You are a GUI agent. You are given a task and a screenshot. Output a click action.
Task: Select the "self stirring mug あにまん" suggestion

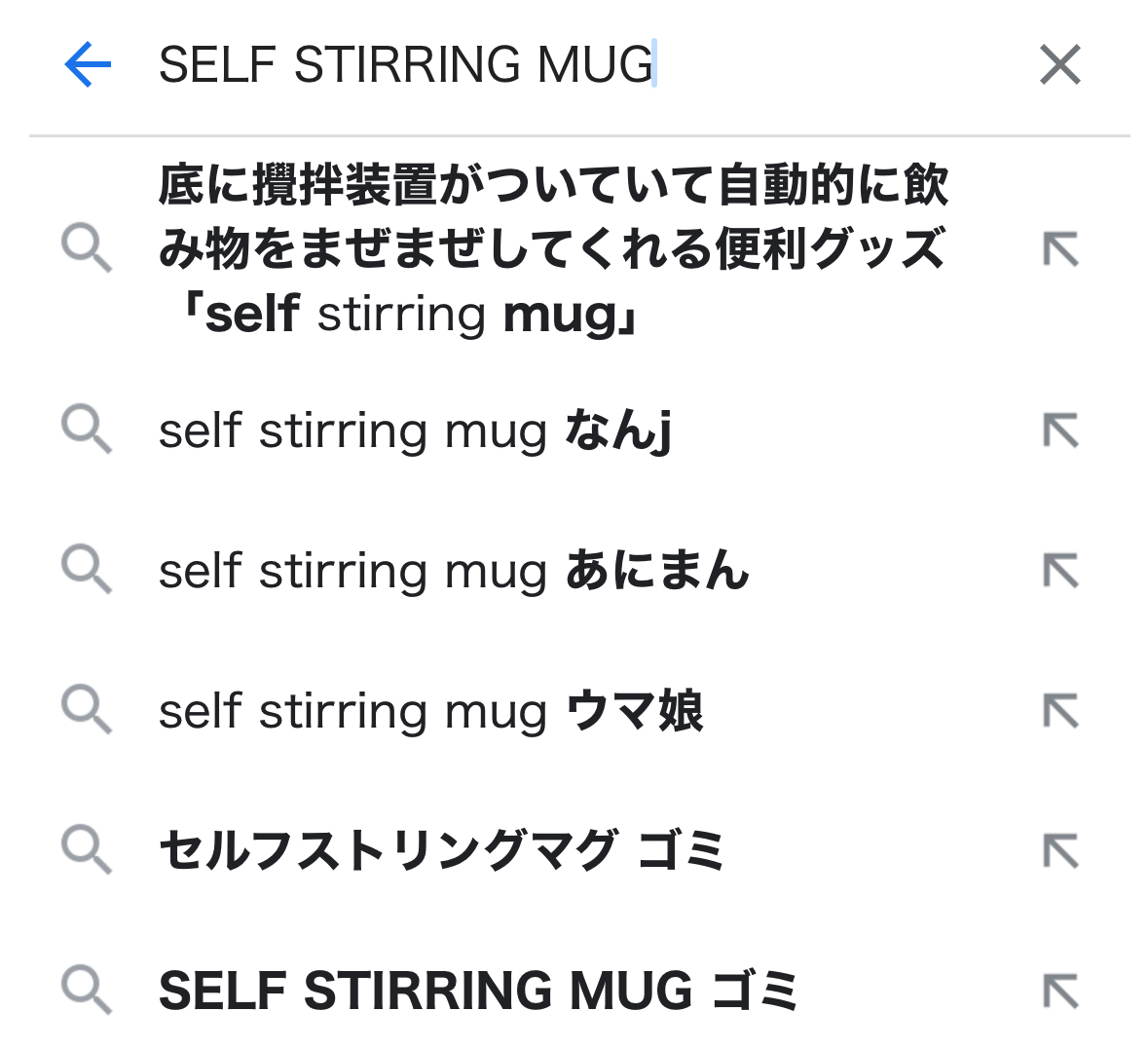tap(454, 571)
